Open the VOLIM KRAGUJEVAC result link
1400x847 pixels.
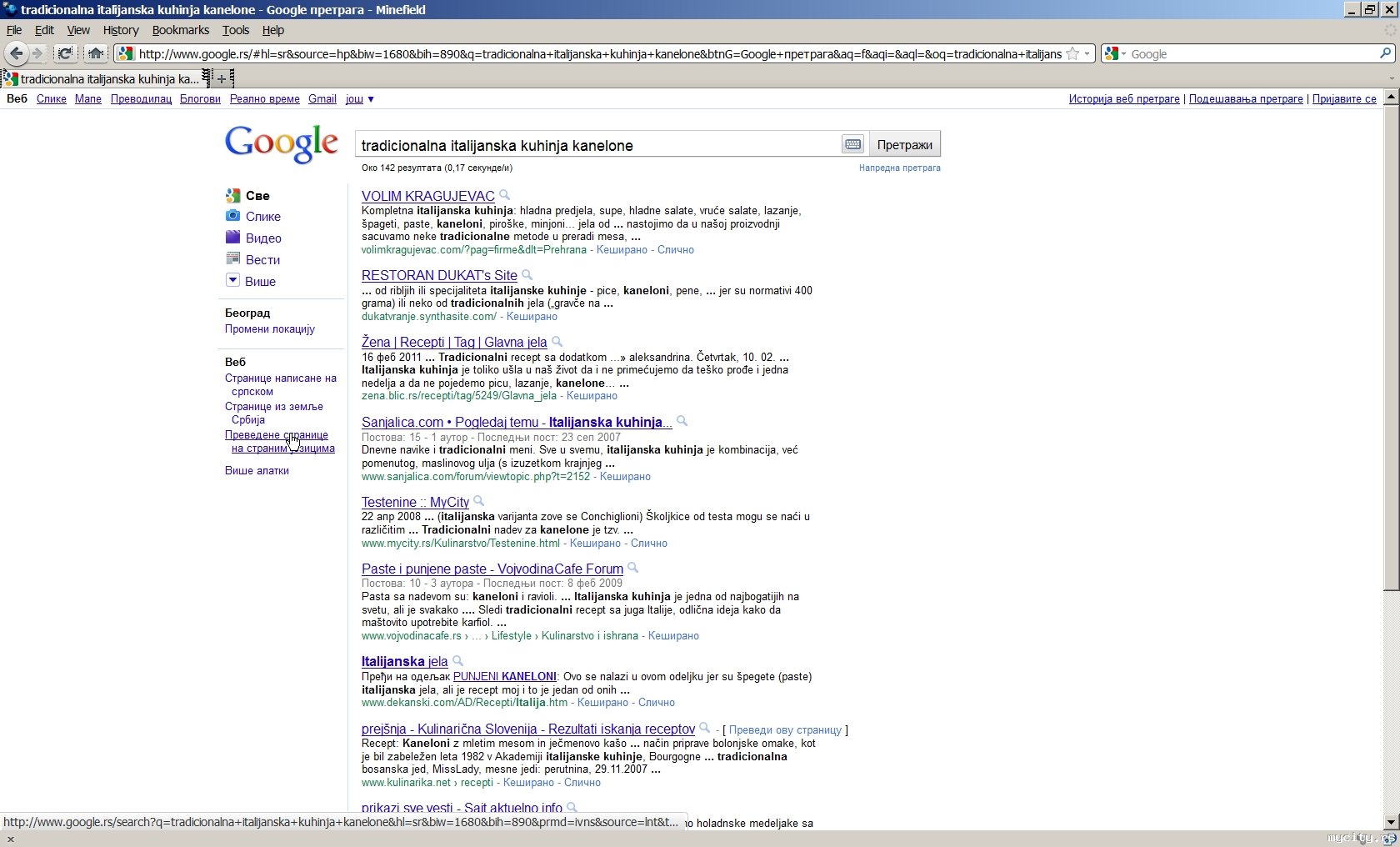click(428, 196)
